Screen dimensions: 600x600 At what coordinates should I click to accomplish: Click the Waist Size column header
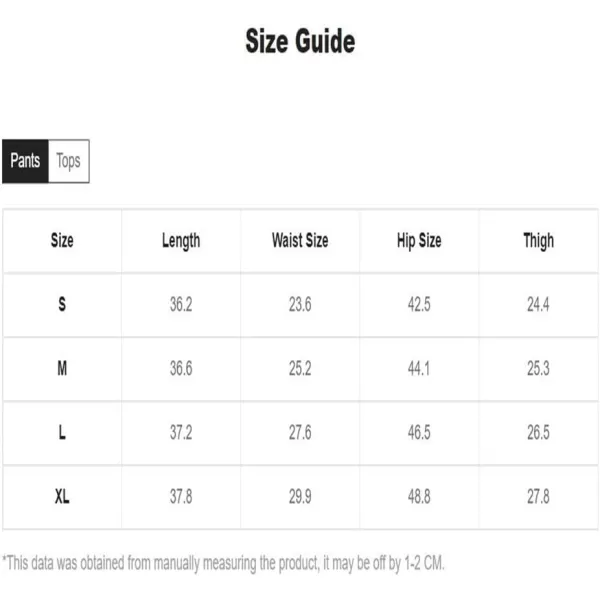(x=300, y=241)
